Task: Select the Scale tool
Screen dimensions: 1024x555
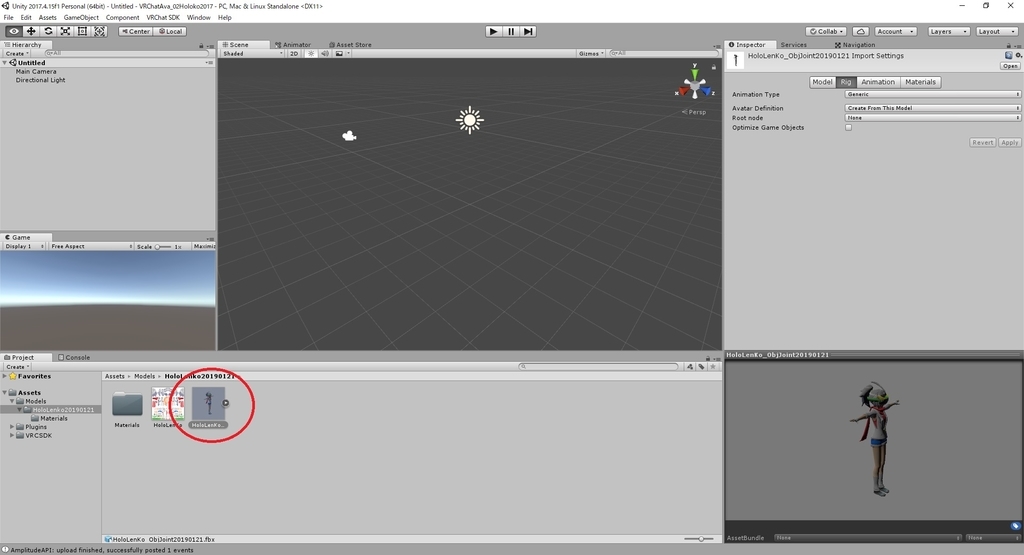Action: coord(65,31)
